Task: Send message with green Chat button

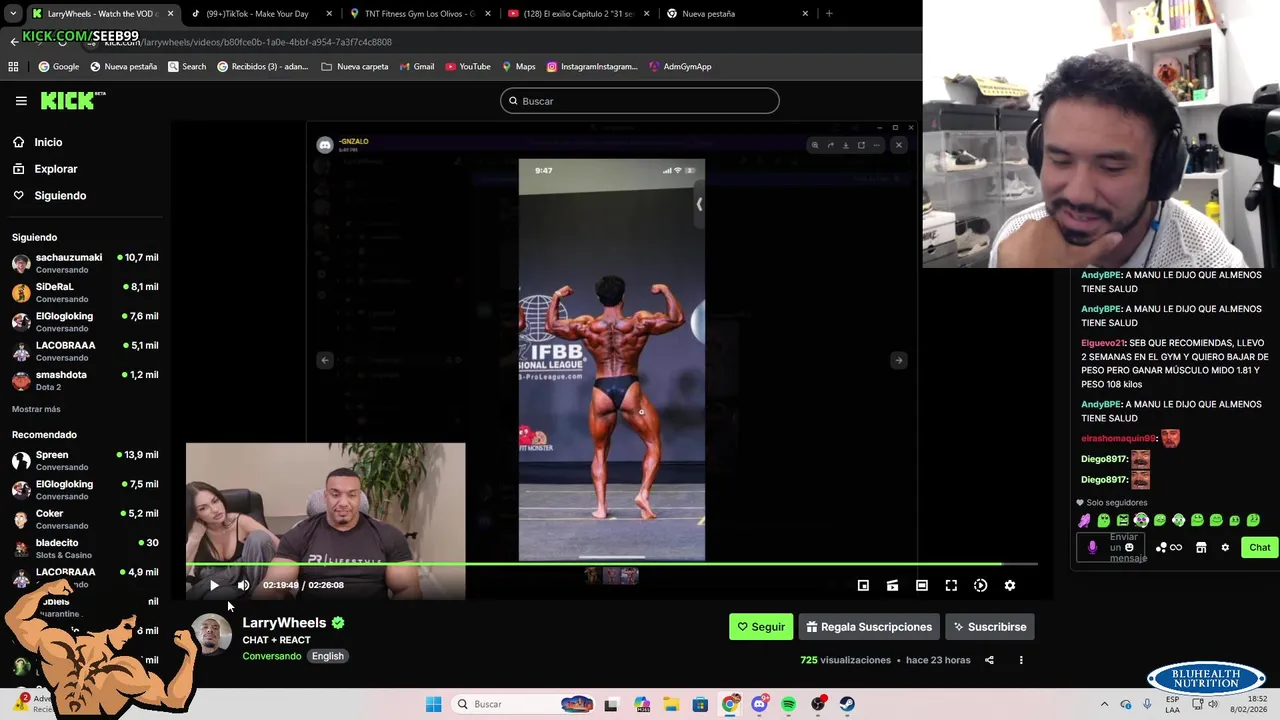Action: pos(1259,547)
